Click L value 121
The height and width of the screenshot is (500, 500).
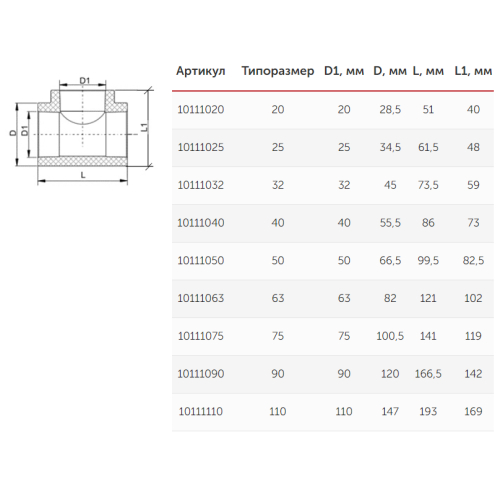[428, 298]
